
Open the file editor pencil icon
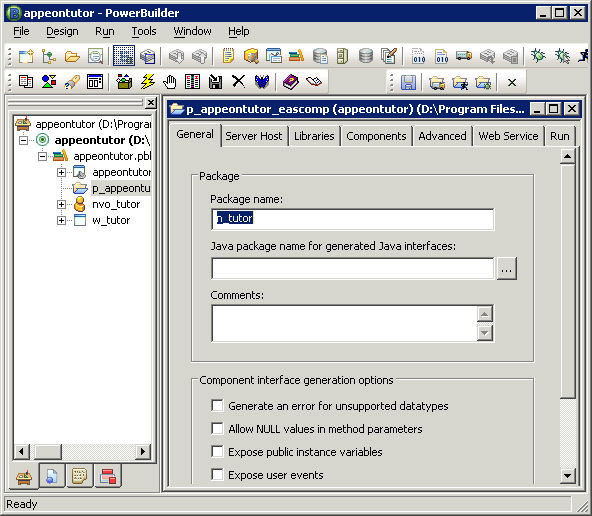(389, 56)
